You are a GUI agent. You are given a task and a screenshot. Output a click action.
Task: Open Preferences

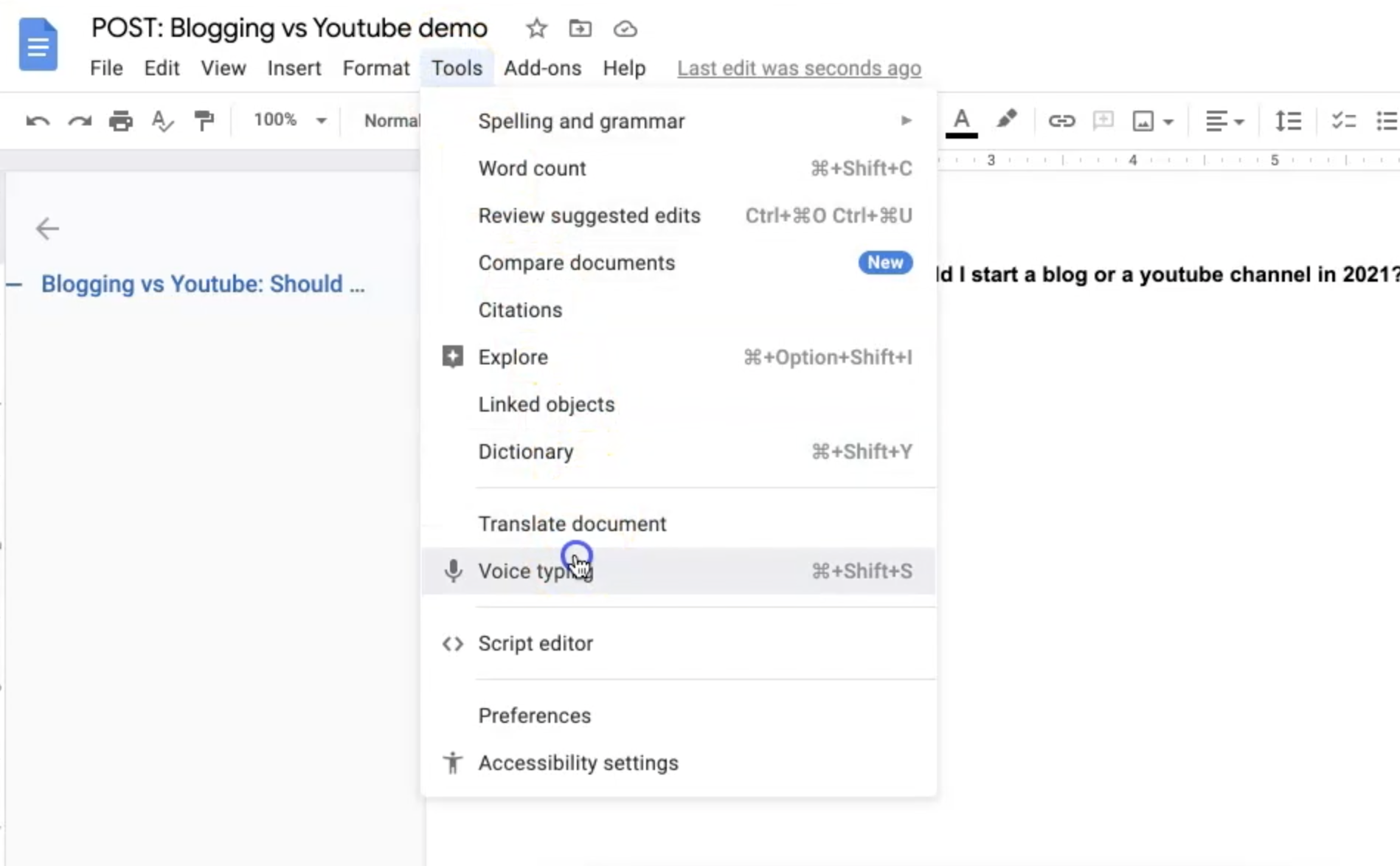[x=678, y=716]
